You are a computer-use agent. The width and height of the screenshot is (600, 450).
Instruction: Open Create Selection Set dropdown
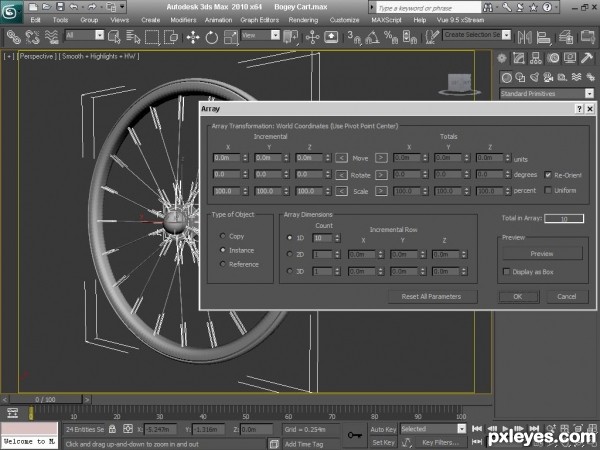click(x=507, y=35)
